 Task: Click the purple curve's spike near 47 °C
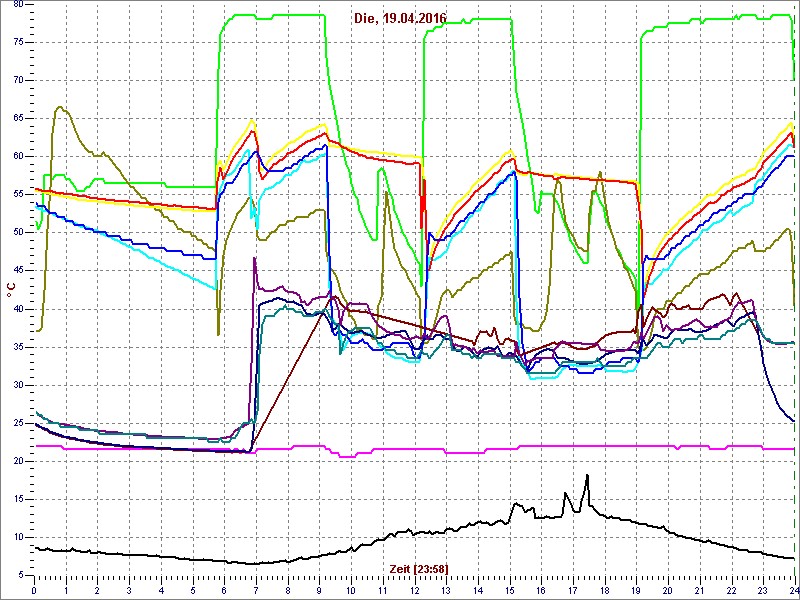coord(254,259)
